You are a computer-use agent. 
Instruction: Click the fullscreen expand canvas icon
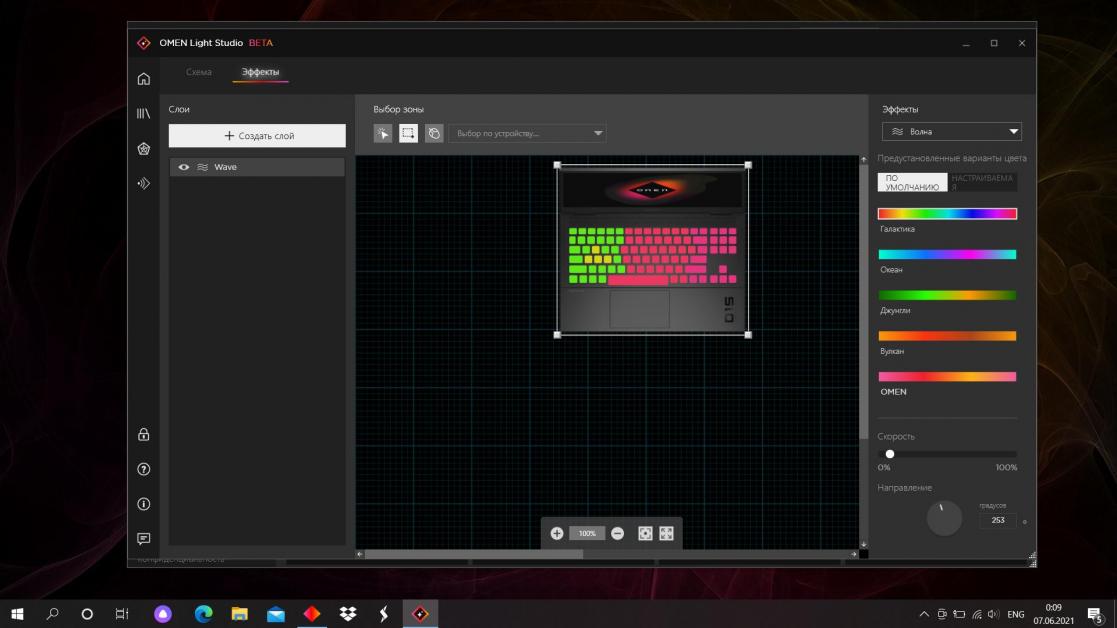pos(667,533)
